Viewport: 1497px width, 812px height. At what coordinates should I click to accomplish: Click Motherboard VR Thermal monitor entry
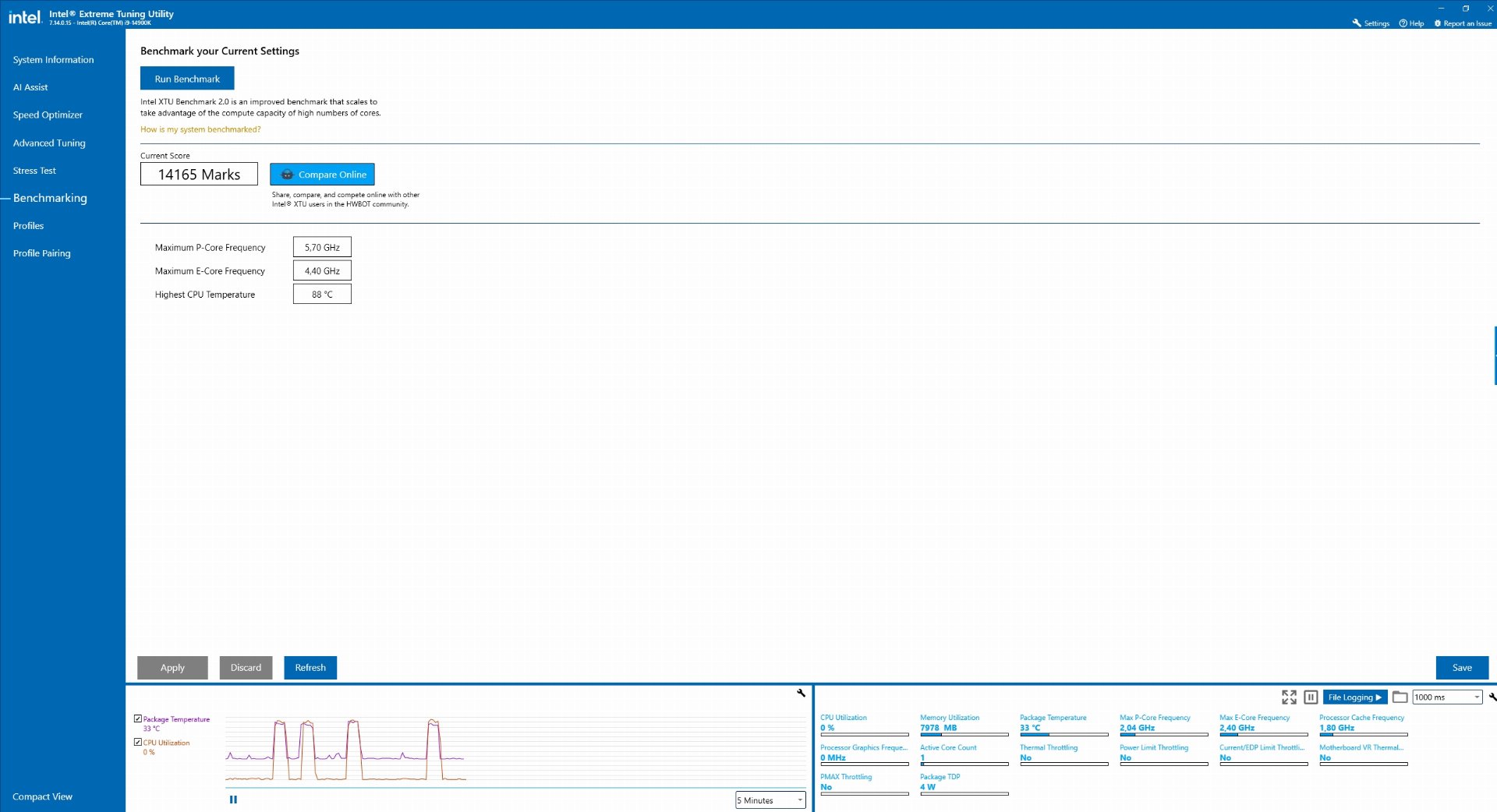[1364, 754]
